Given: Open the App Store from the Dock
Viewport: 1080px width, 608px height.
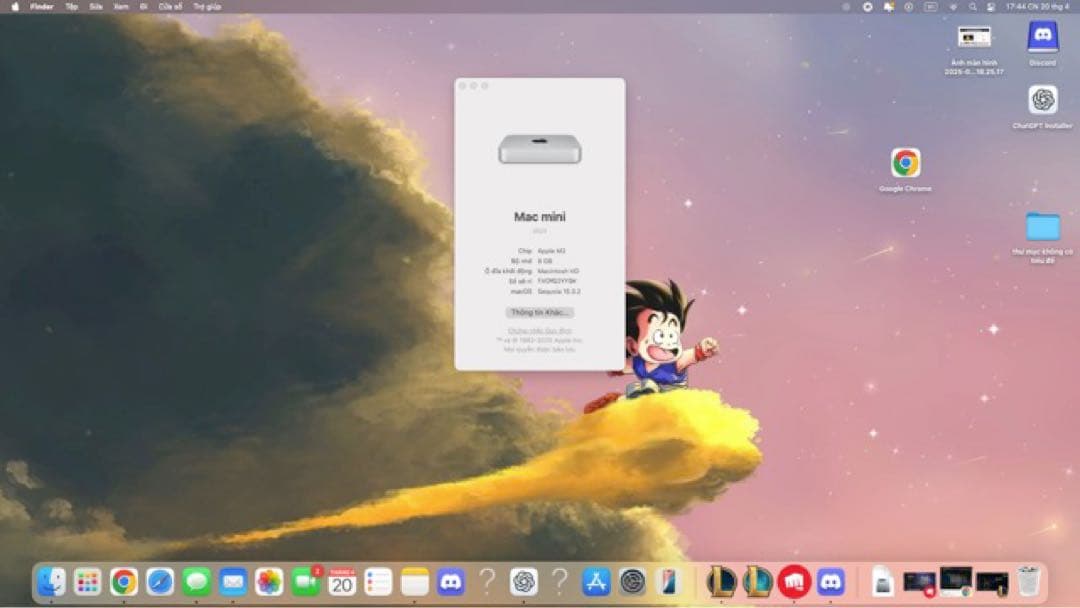Looking at the screenshot, I should (x=595, y=585).
